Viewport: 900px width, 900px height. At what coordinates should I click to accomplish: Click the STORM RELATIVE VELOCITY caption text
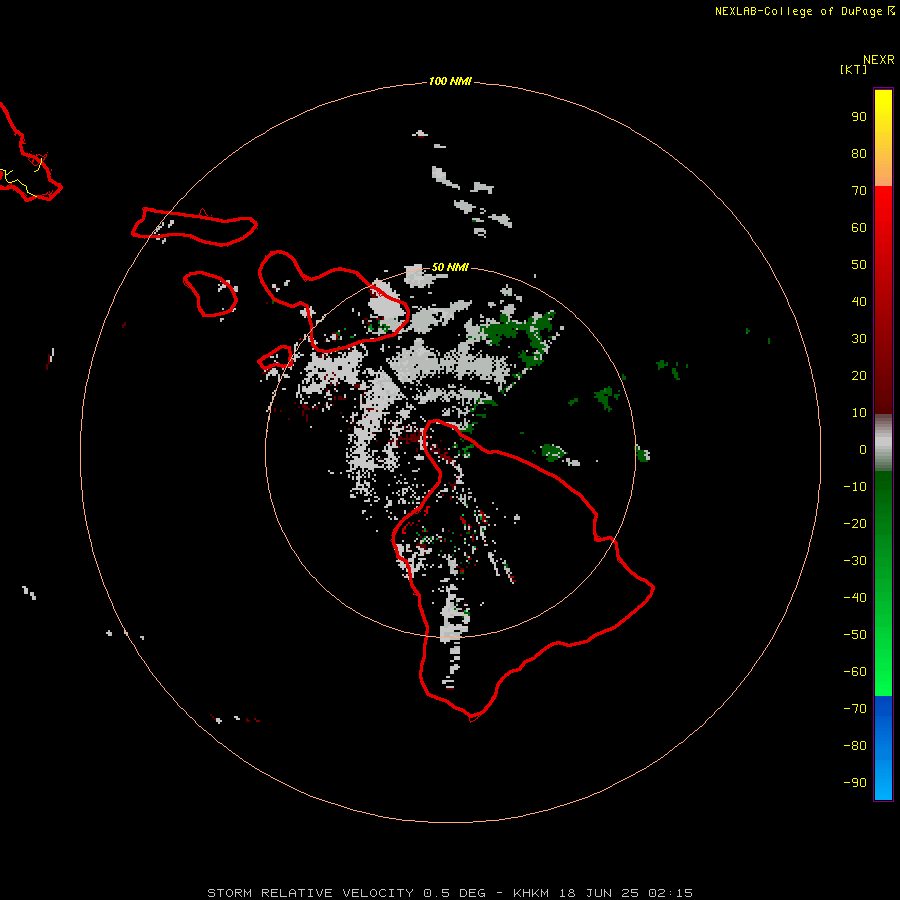pyautogui.click(x=310, y=893)
